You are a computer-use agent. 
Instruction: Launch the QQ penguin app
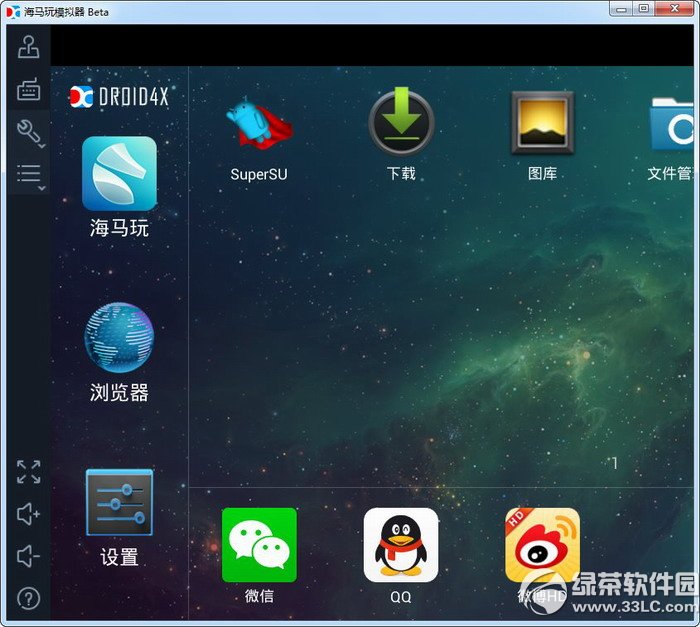401,545
